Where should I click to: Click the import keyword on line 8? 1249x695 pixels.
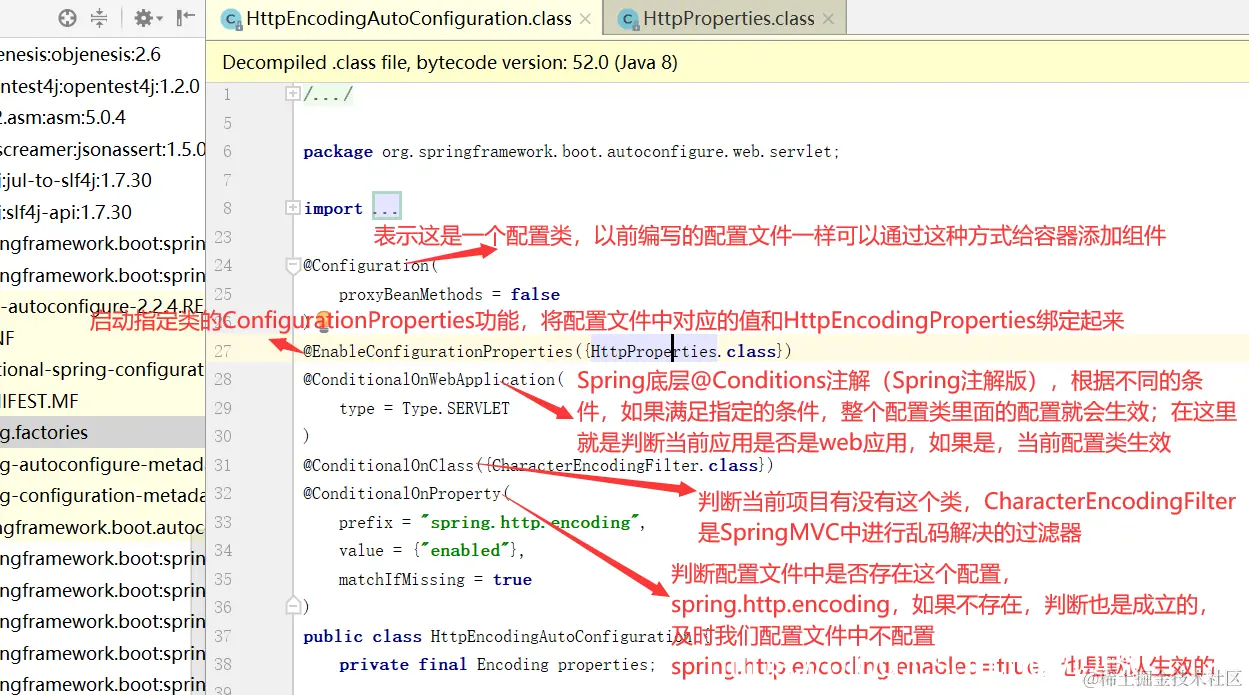click(x=333, y=208)
